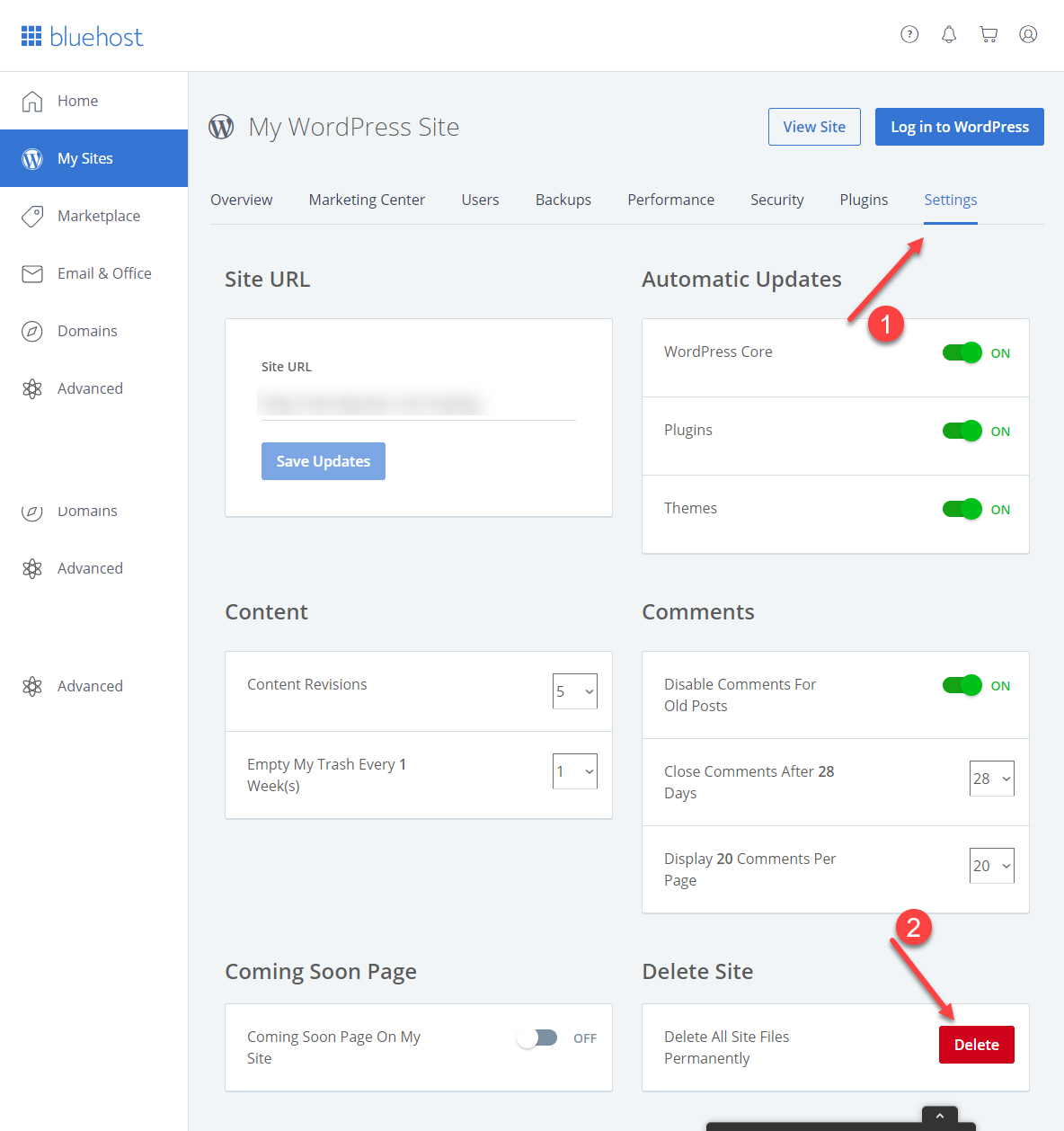Click the Email & Office envelope icon
Viewport: 1064px width, 1131px height.
click(x=32, y=273)
